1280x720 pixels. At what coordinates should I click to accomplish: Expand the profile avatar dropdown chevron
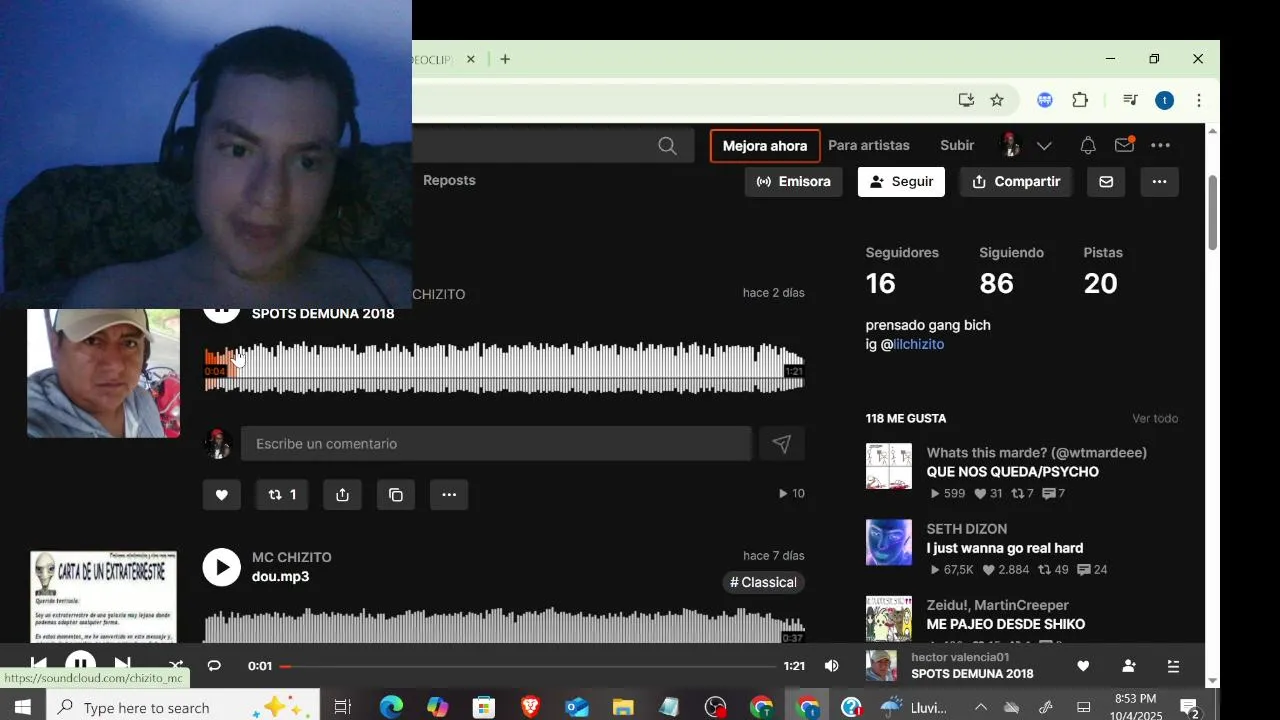(1044, 146)
